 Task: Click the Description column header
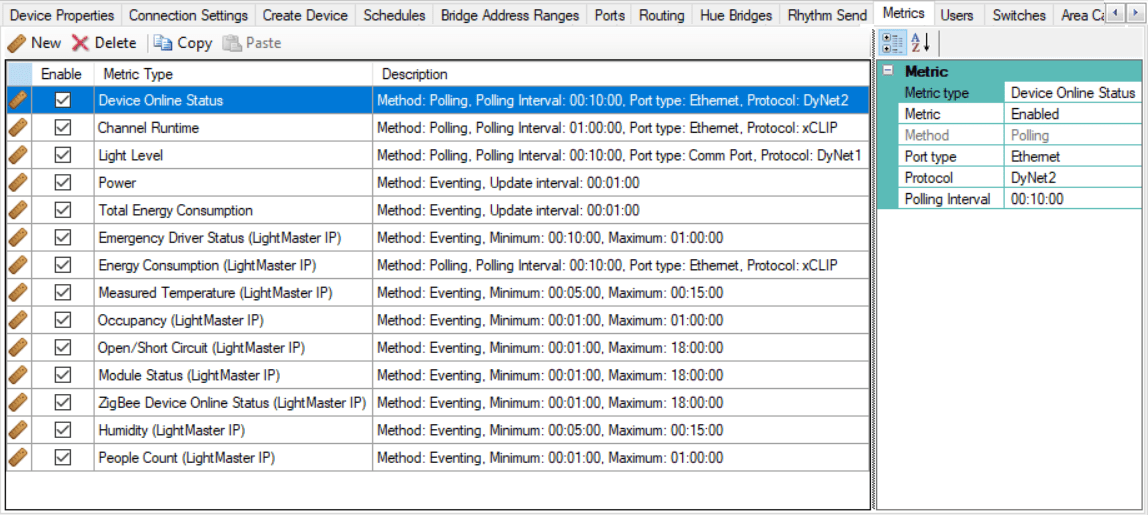pyautogui.click(x=621, y=74)
